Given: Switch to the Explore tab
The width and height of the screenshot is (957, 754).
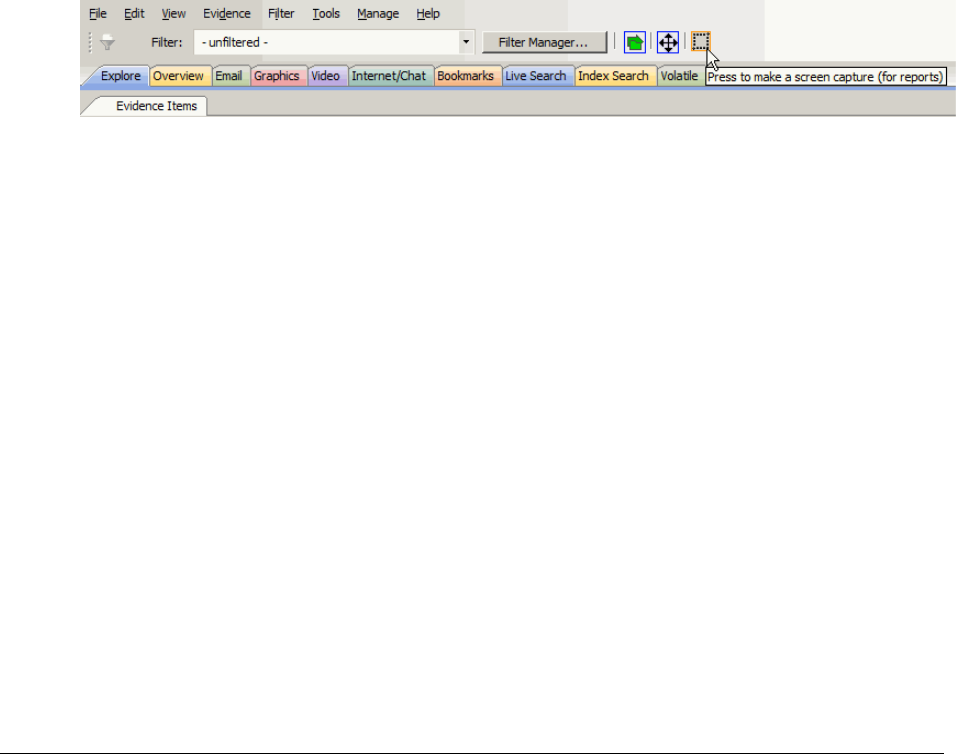Looking at the screenshot, I should click(x=120, y=76).
